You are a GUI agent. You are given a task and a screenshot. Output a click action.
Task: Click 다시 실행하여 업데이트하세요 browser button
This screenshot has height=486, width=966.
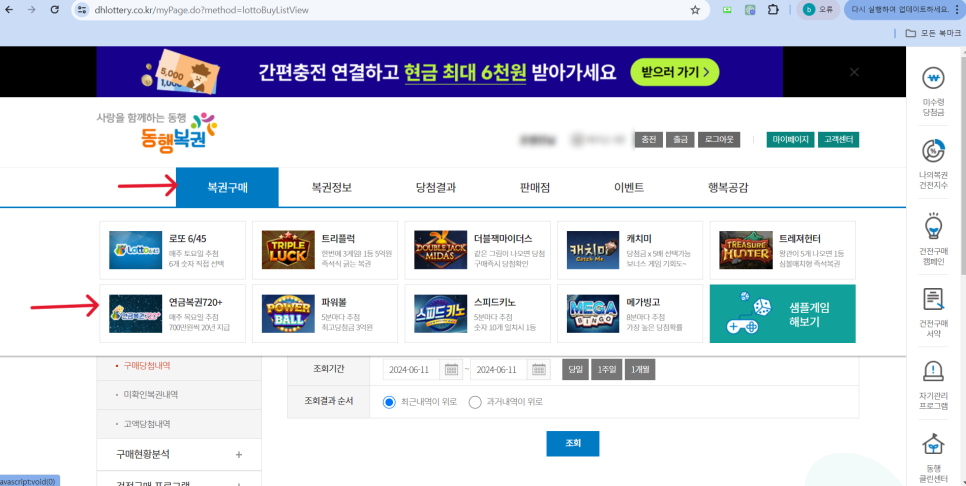(904, 10)
